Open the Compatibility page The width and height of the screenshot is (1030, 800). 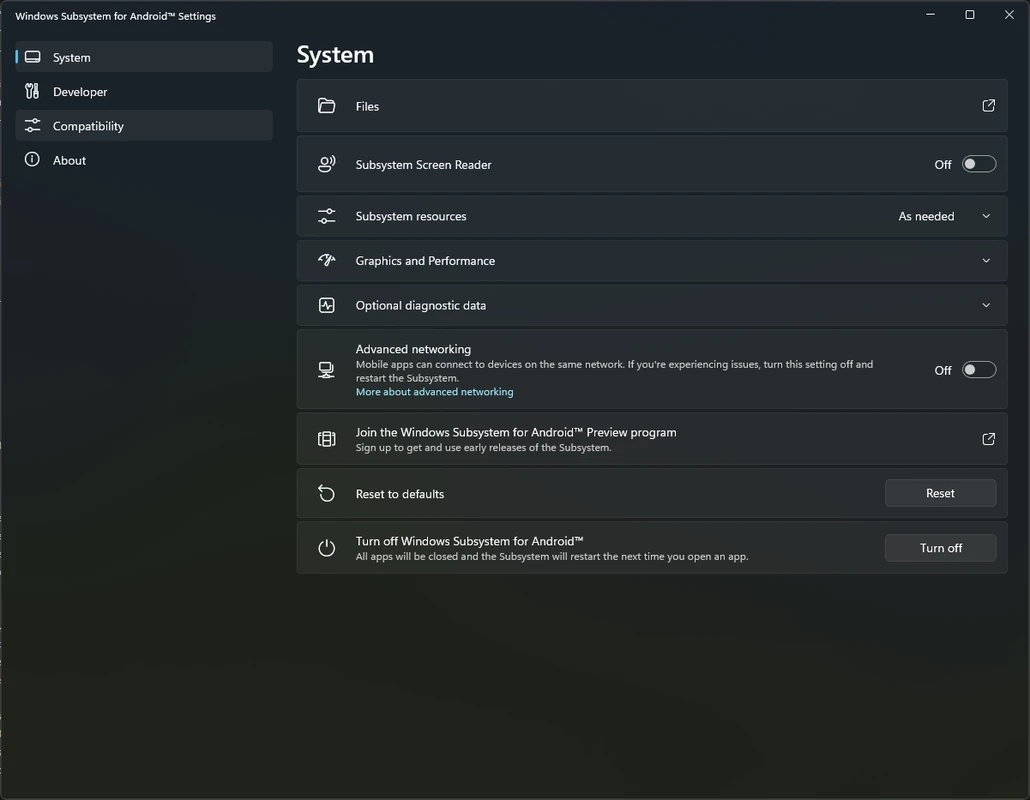click(88, 126)
